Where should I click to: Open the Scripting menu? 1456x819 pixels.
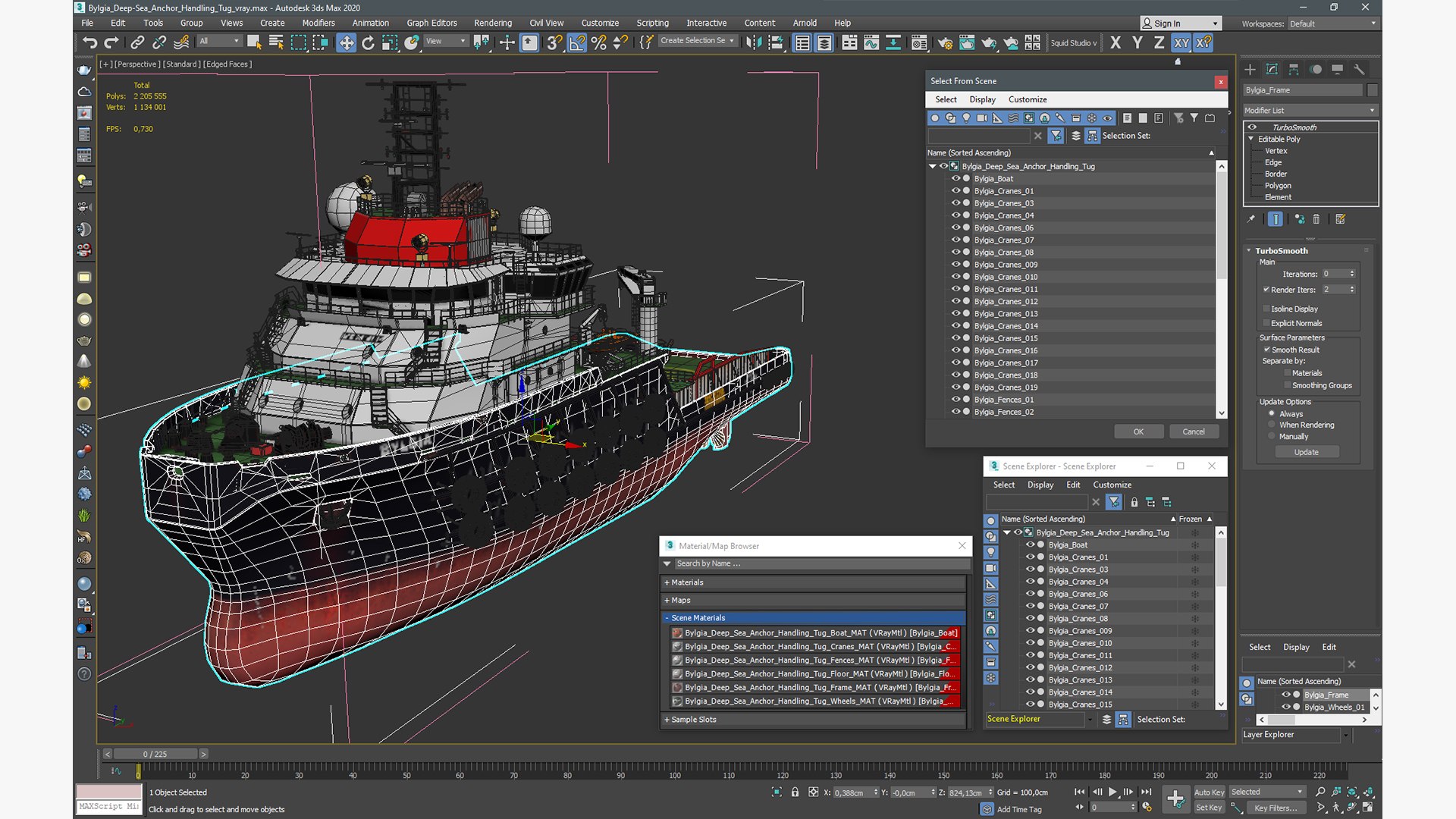tap(652, 23)
